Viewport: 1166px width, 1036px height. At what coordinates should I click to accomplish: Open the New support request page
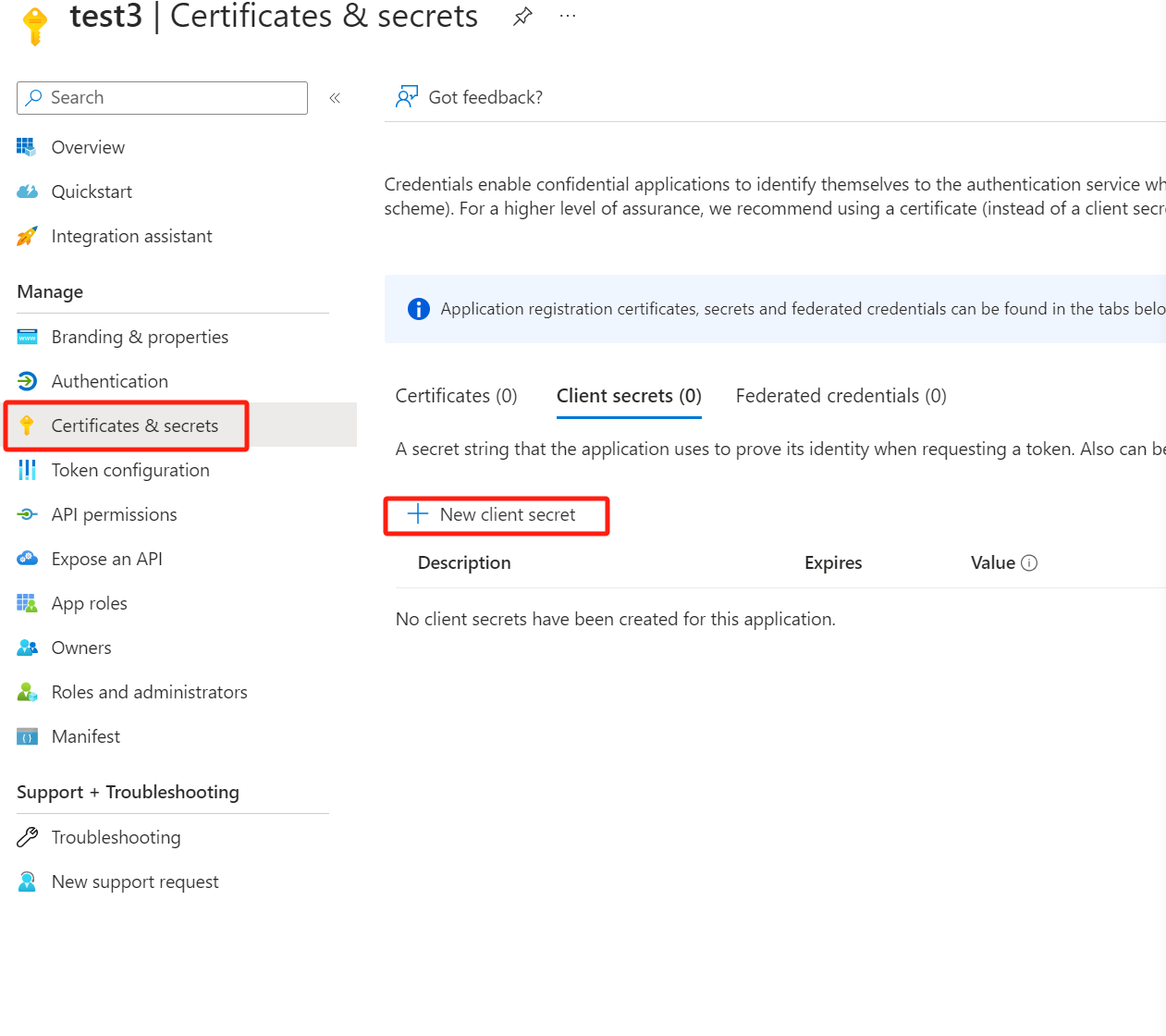(135, 882)
